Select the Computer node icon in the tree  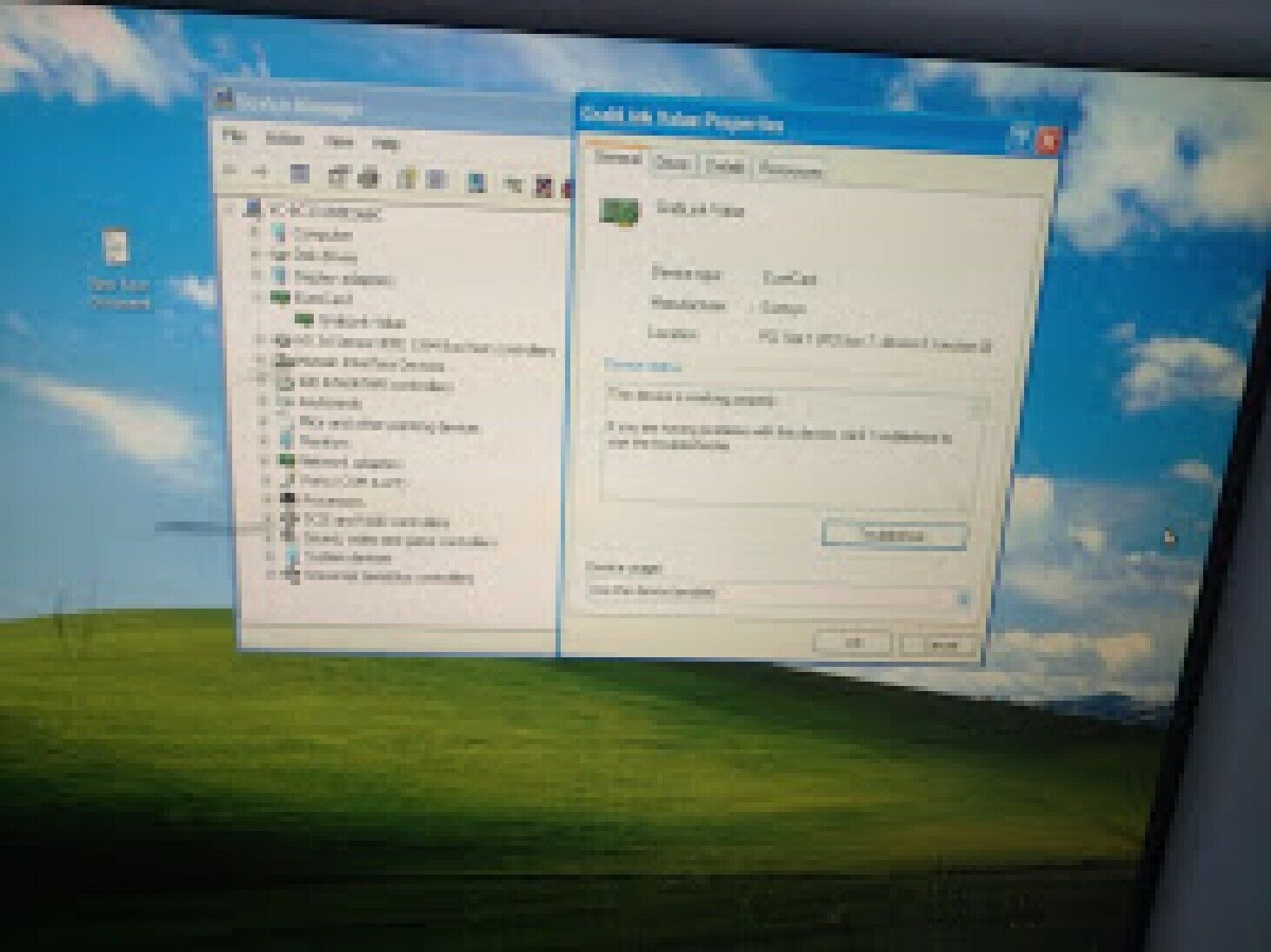(x=278, y=233)
